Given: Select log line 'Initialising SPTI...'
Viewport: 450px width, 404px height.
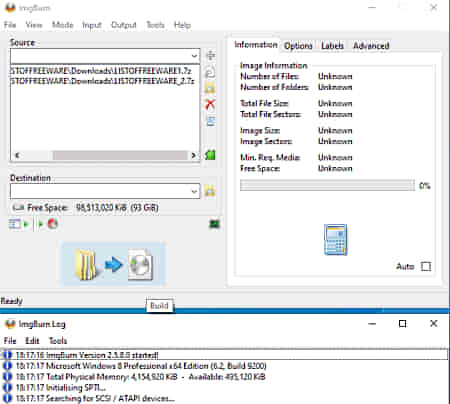Looking at the screenshot, I should coord(225,388).
